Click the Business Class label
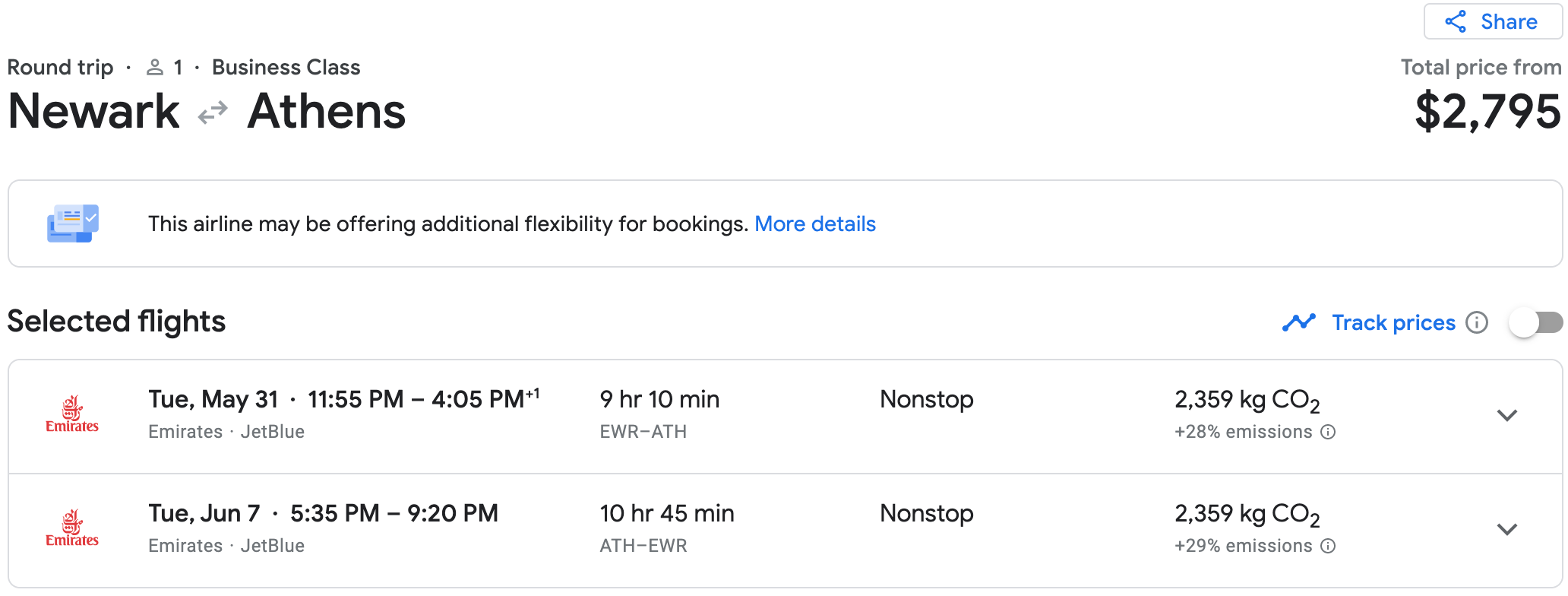Screen dimensions: 1568x596 [286, 67]
